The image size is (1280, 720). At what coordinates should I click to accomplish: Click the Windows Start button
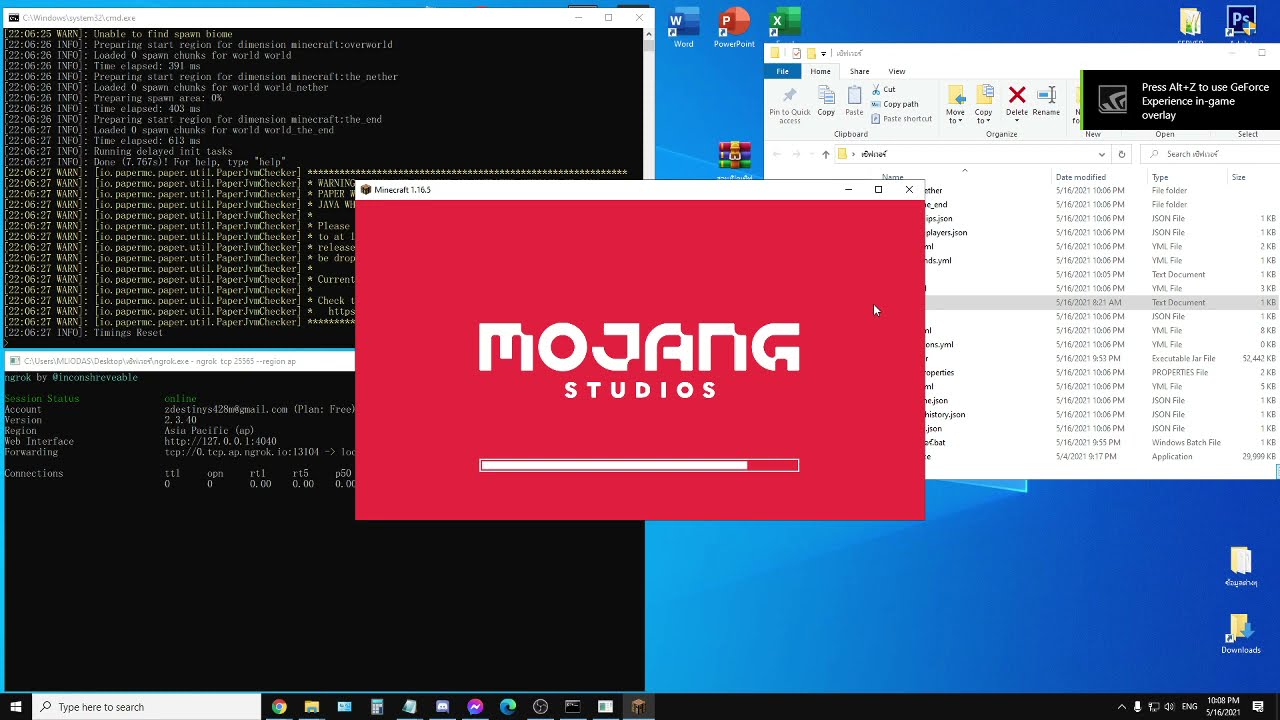16,707
